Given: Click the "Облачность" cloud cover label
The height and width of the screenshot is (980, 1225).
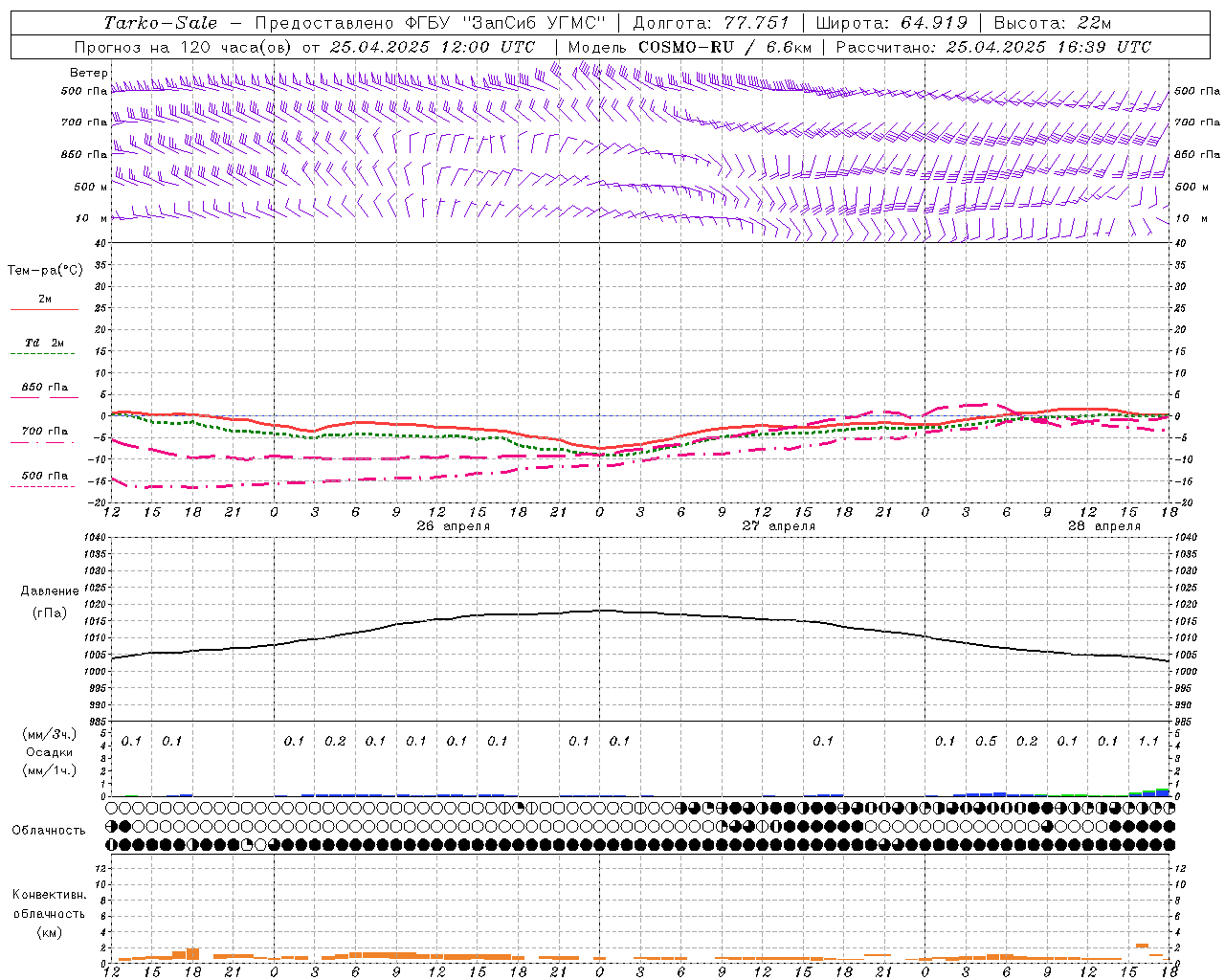Looking at the screenshot, I should [x=49, y=831].
